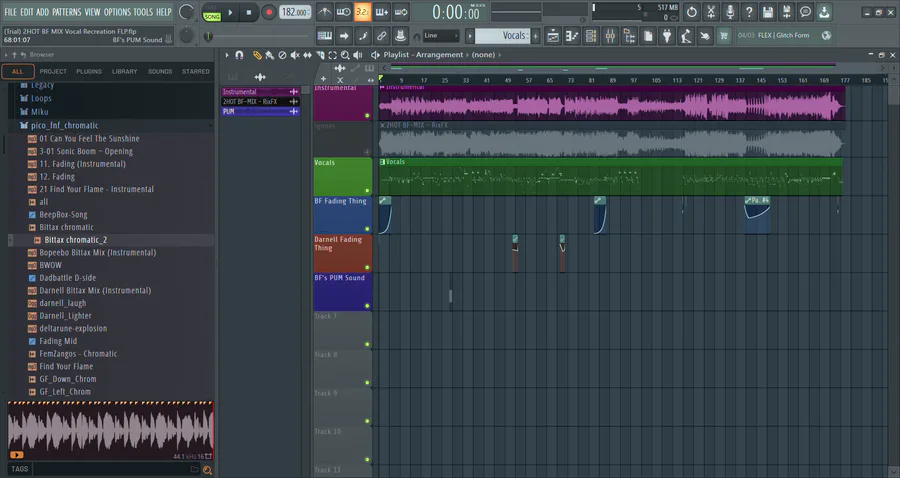Click the render audio file icon
This screenshot has width=900, height=478.
(786, 12)
